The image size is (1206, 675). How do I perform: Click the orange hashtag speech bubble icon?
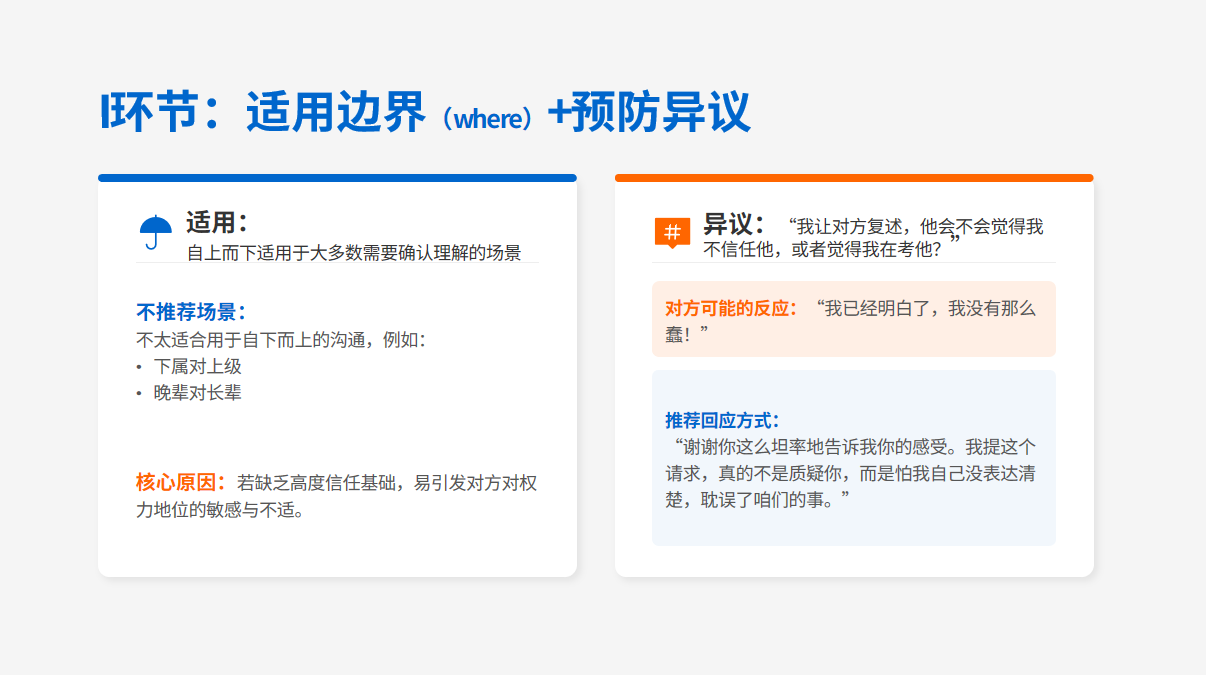(672, 232)
